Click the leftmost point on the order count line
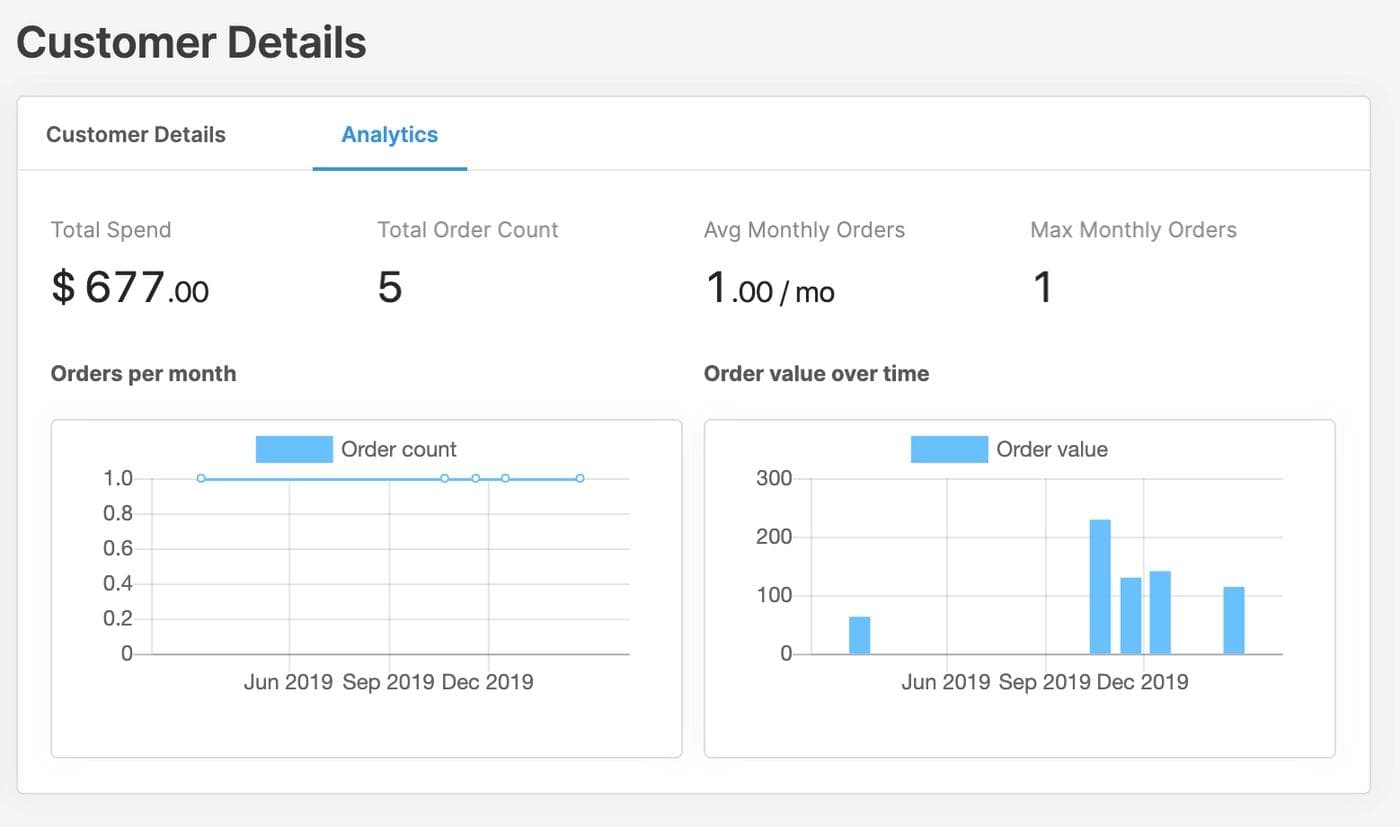Screen dimensions: 1400x827 [x=201, y=479]
